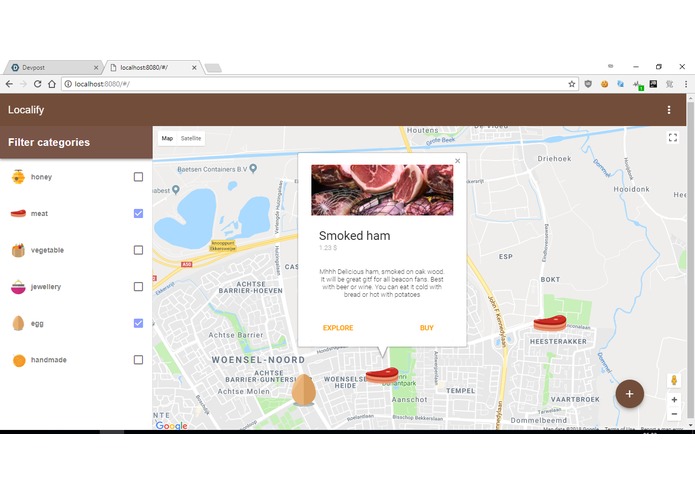
Task: Click the vegetable basket icon
Action: pos(18,250)
